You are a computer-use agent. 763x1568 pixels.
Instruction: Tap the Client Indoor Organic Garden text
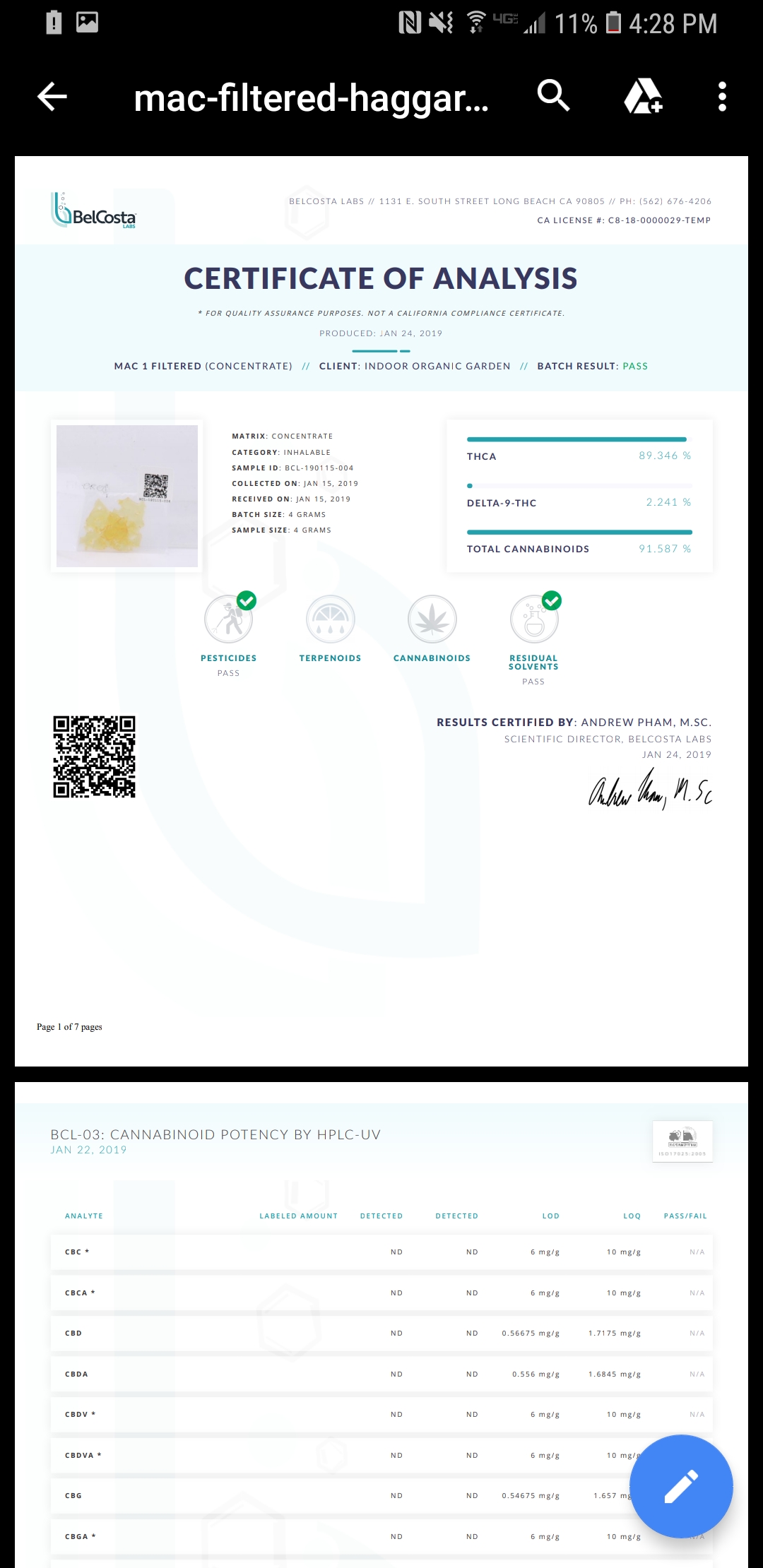click(x=415, y=366)
